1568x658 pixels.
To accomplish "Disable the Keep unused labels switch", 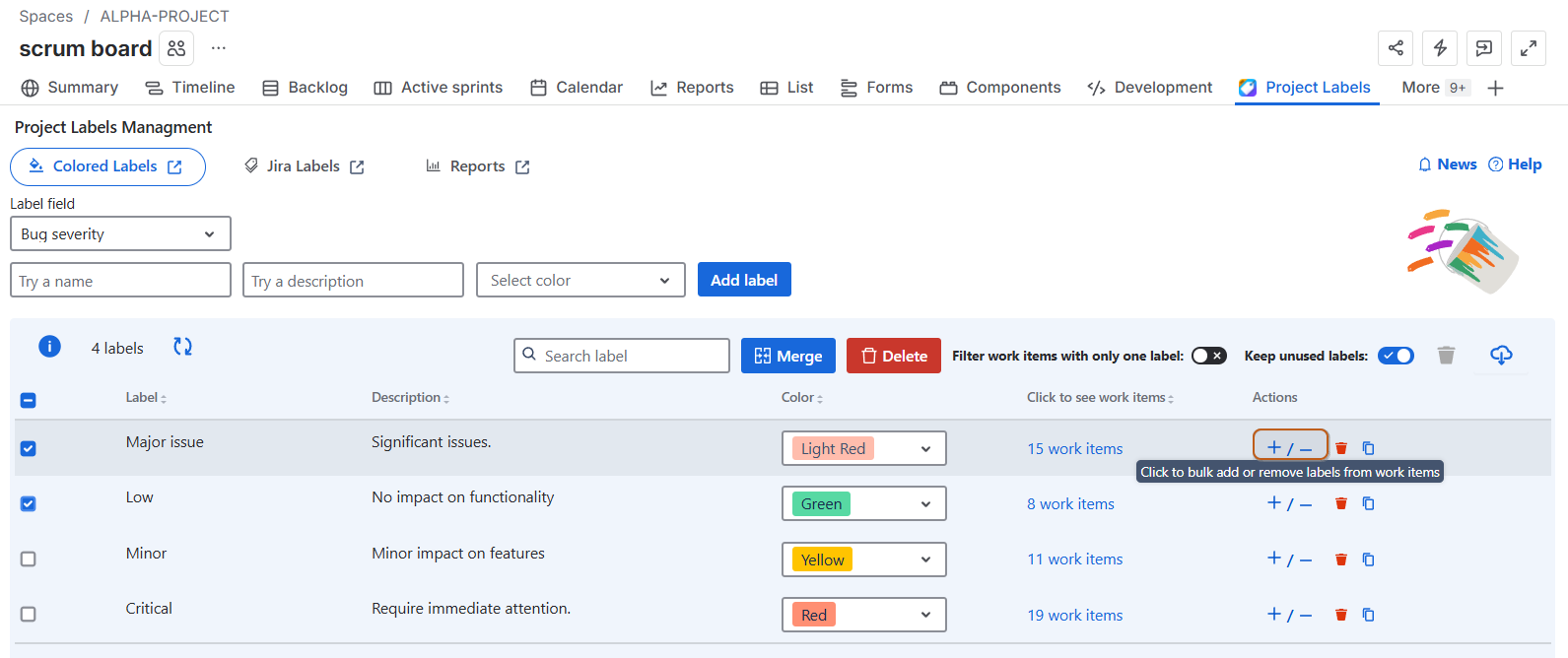I will tap(1396, 356).
